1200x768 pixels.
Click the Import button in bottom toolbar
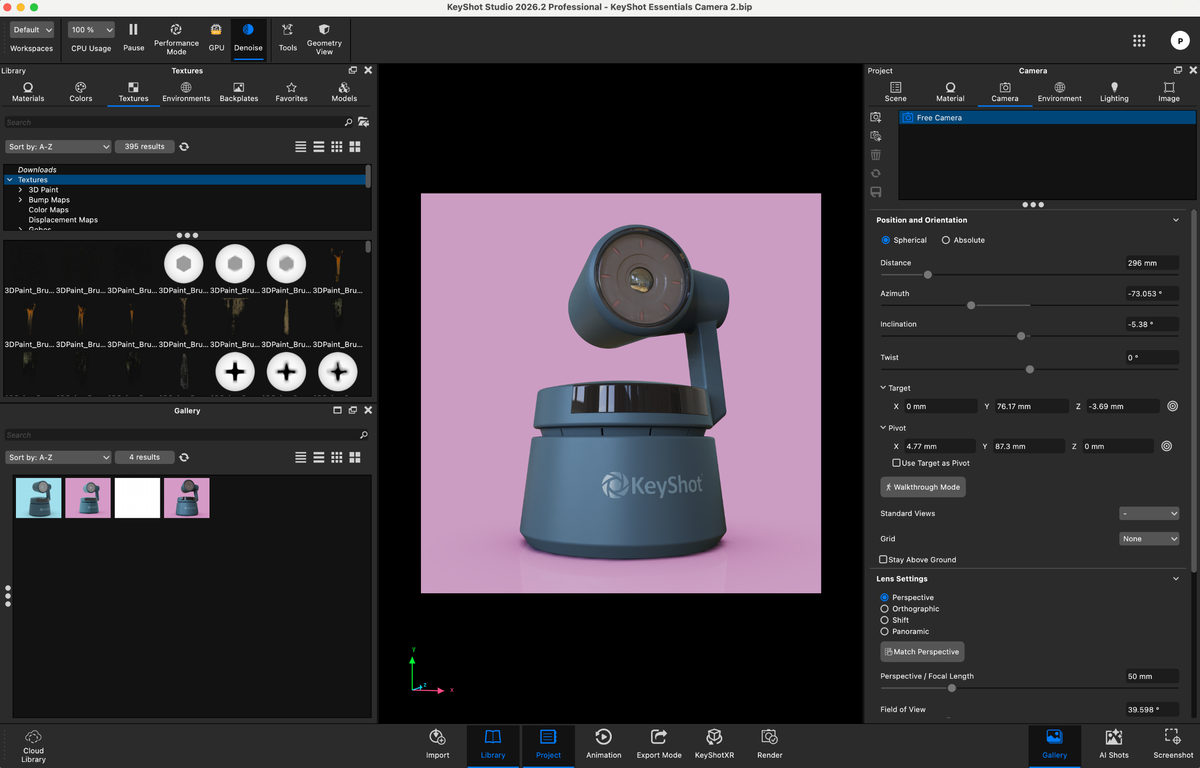[437, 743]
